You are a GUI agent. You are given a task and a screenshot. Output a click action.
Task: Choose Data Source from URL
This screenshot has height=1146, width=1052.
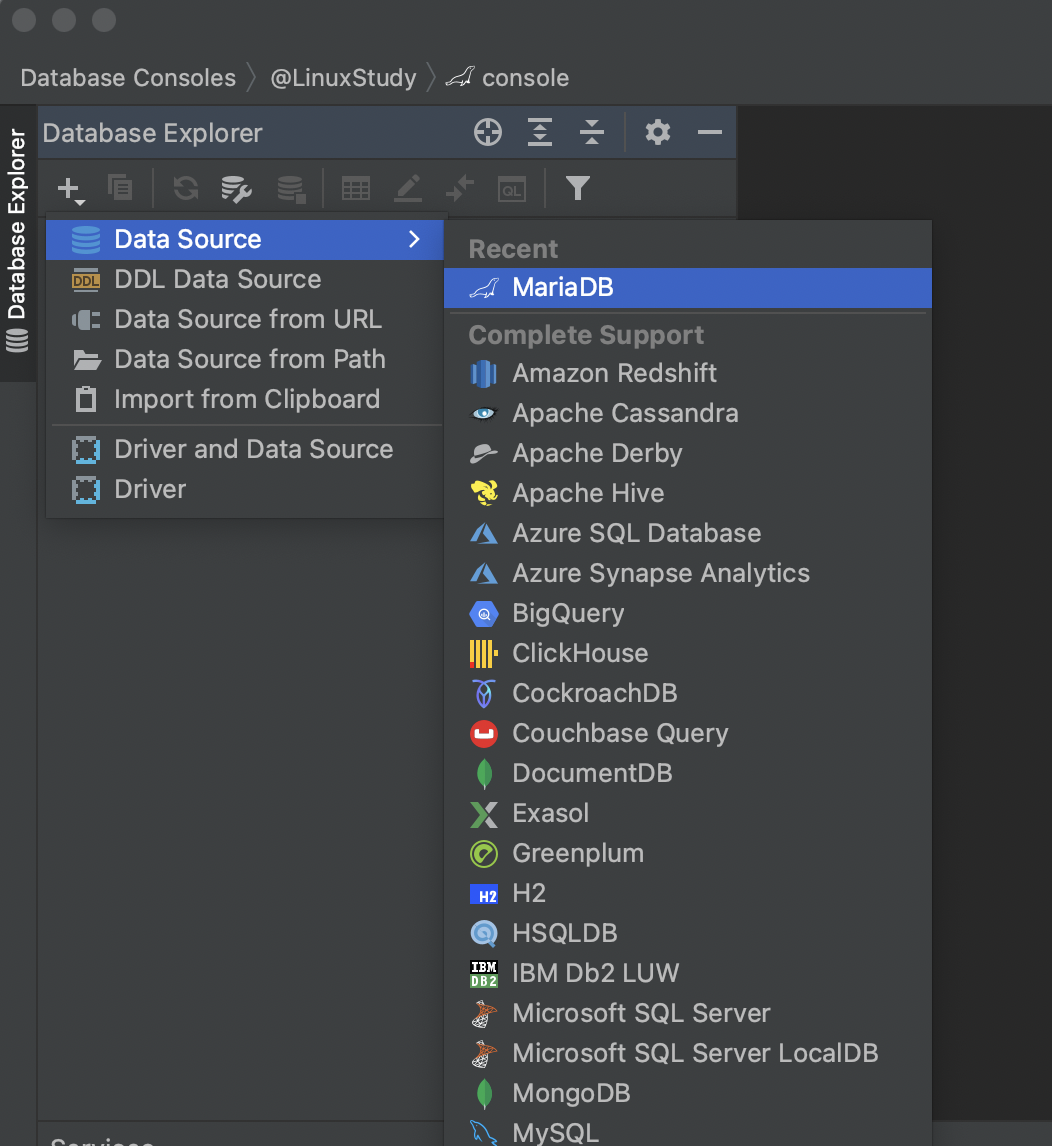pyautogui.click(x=245, y=319)
